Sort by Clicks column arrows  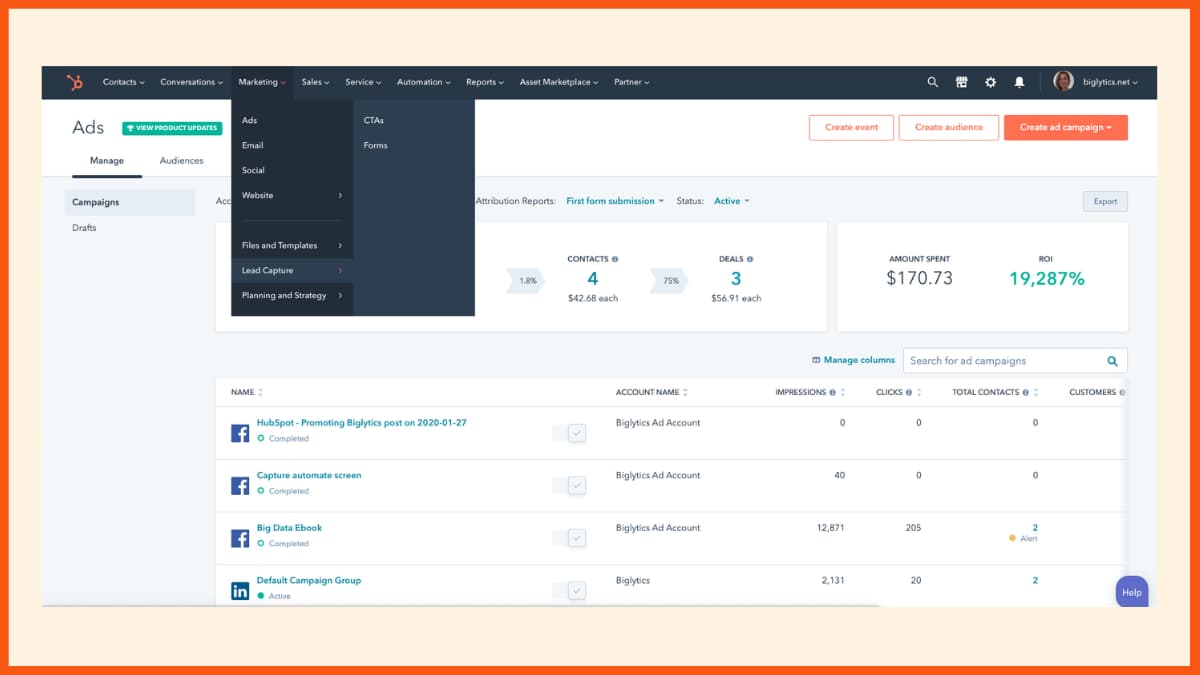coord(919,393)
